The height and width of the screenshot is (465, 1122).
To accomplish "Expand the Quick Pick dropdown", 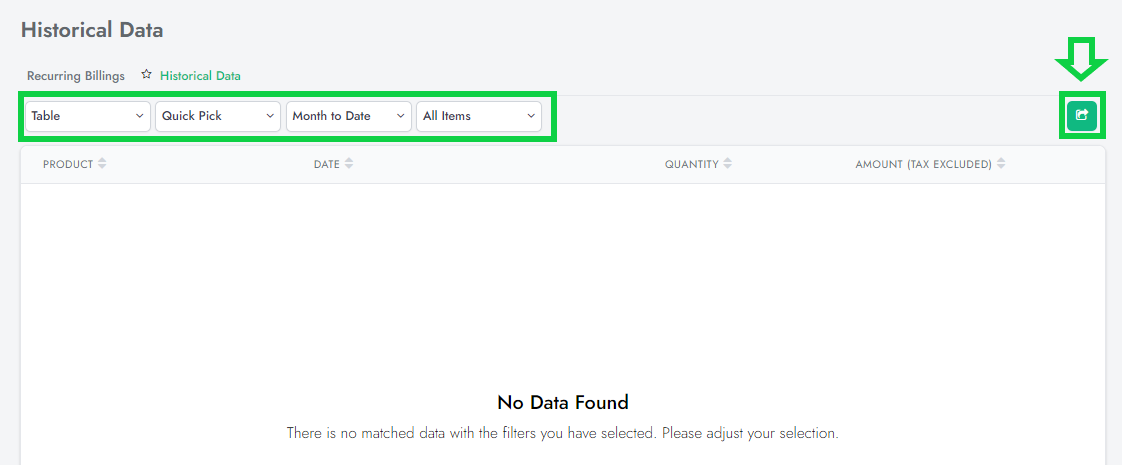I will (x=218, y=116).
